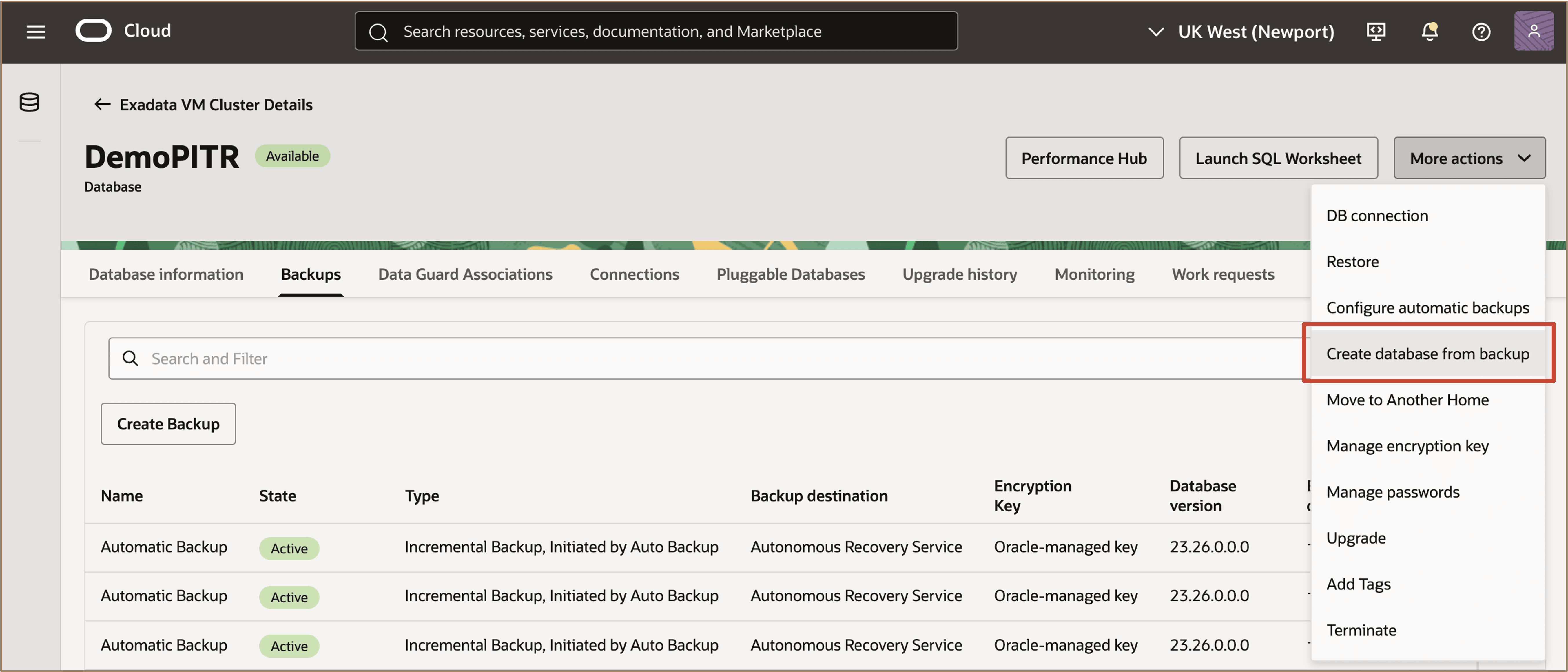Select Configure automatic backups option
The height and width of the screenshot is (672, 1568).
tap(1427, 307)
